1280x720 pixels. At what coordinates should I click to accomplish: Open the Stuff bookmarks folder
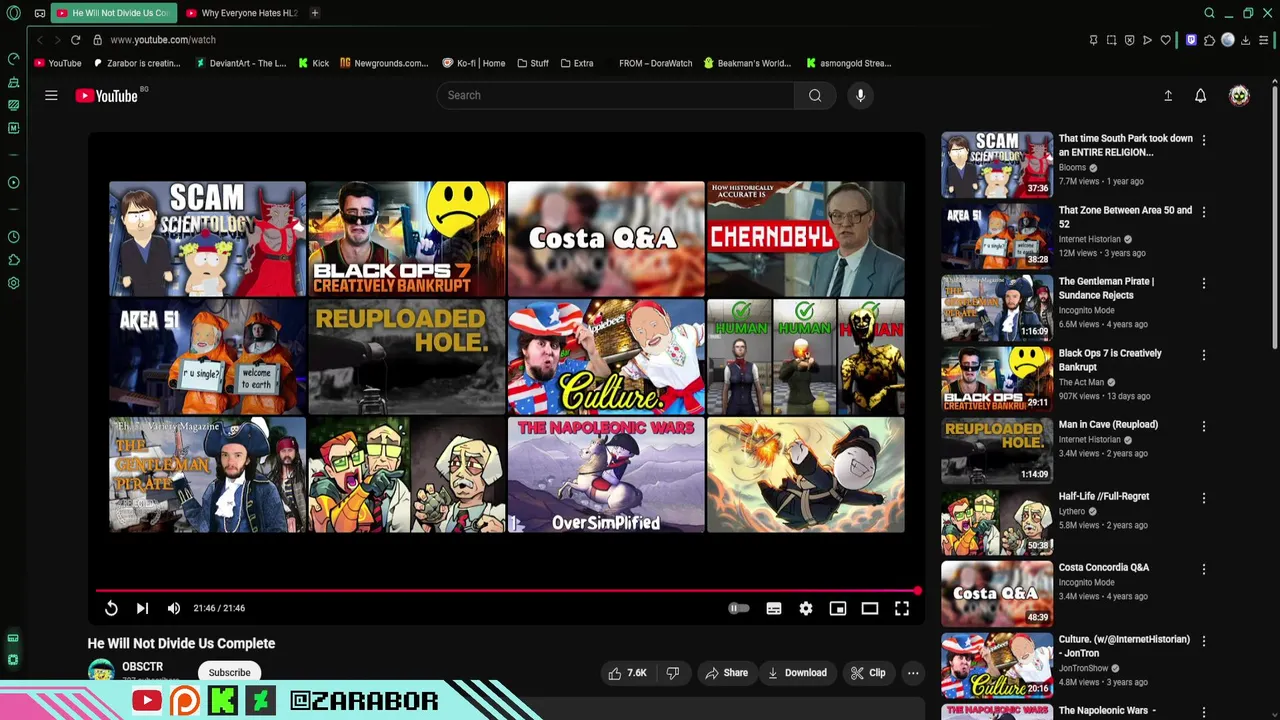coord(533,63)
